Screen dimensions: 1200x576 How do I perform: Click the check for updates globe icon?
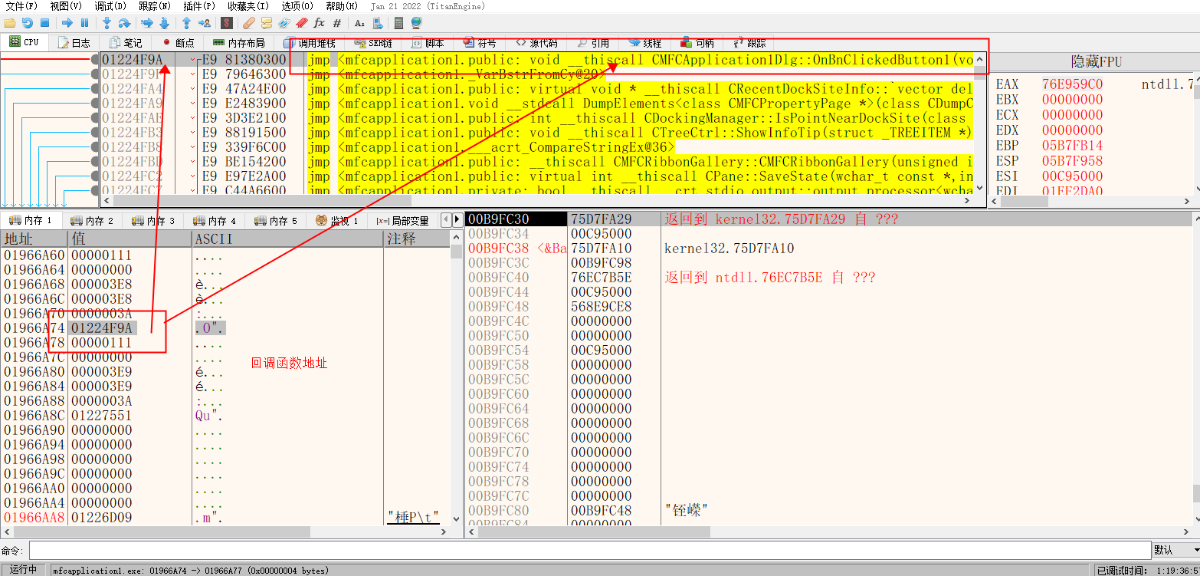[x=416, y=23]
